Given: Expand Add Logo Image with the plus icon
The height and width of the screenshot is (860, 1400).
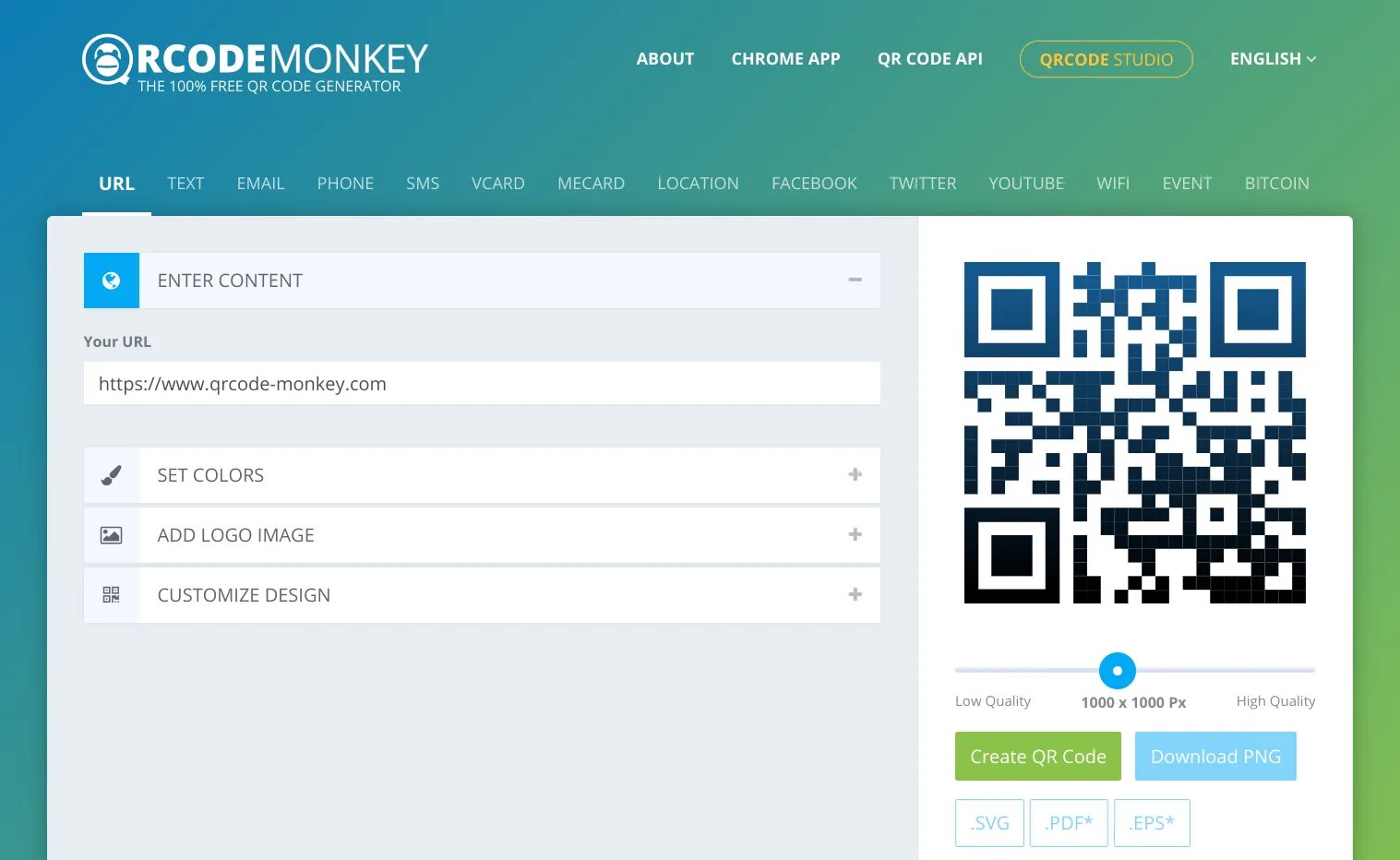Looking at the screenshot, I should tap(856, 534).
